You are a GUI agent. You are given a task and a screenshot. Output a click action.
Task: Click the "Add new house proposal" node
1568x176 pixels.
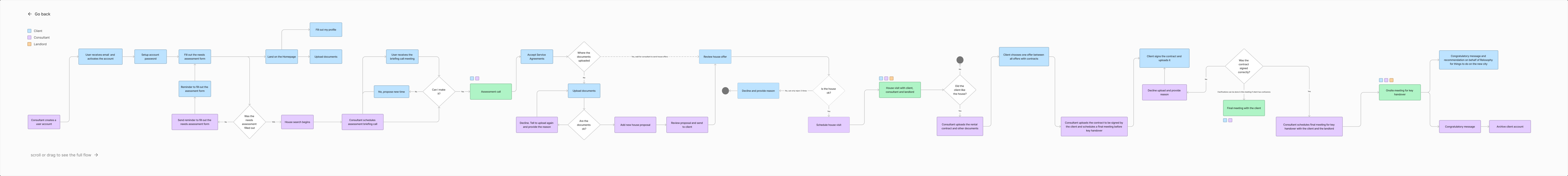pyautogui.click(x=635, y=125)
